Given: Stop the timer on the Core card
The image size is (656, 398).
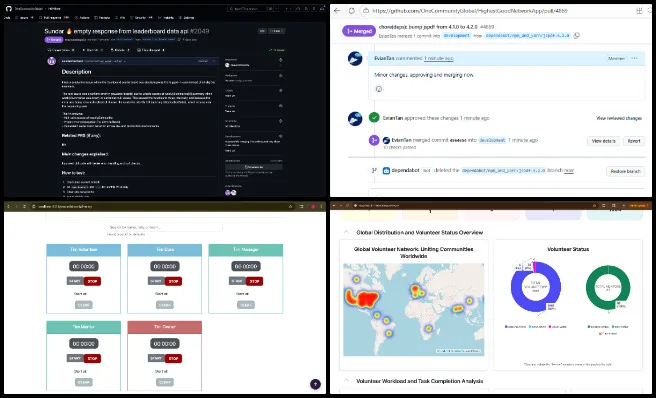Looking at the screenshot, I should point(173,281).
